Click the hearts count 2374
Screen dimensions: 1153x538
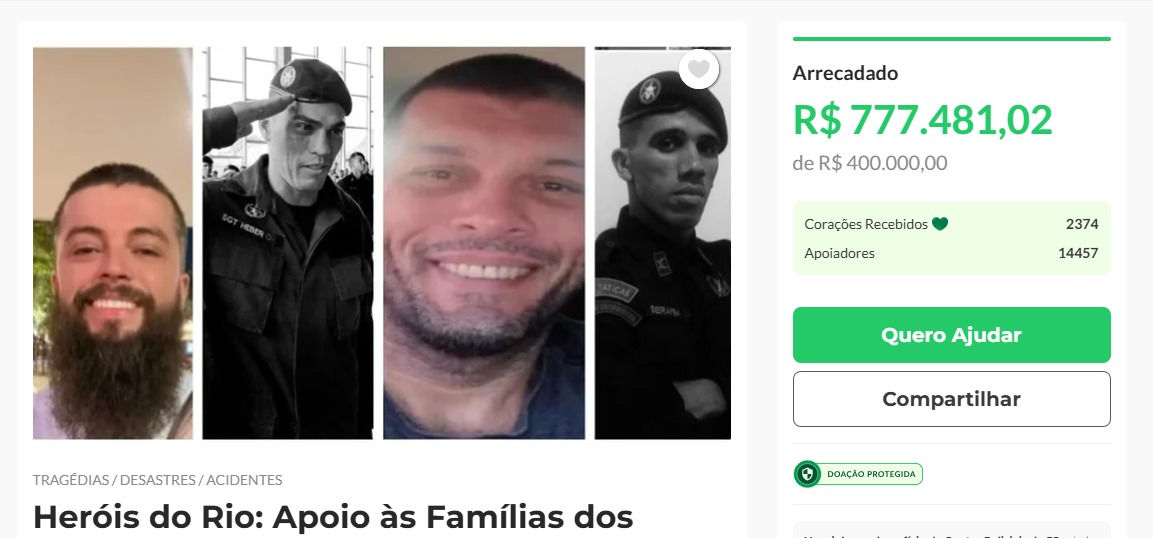tap(1082, 224)
